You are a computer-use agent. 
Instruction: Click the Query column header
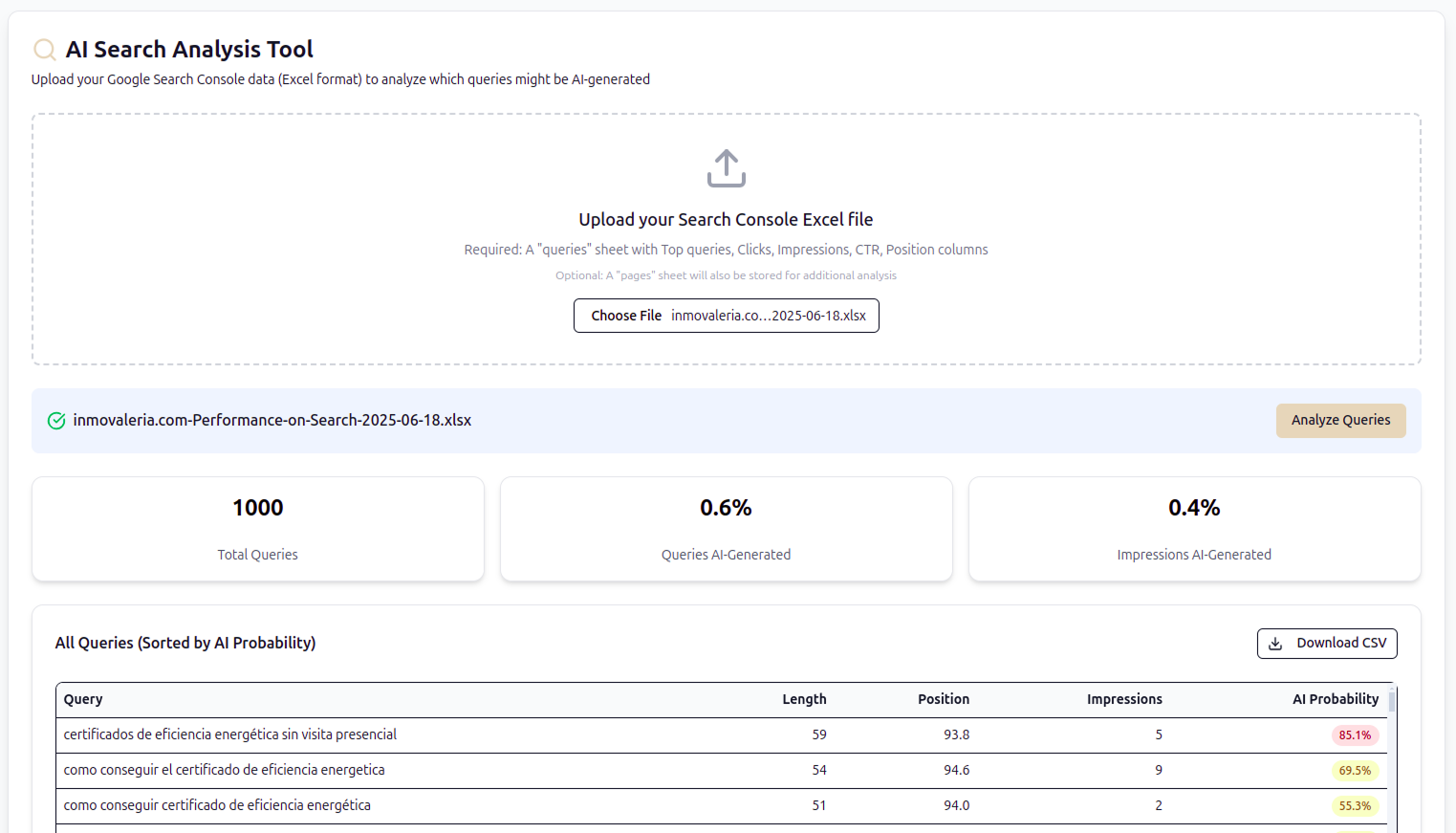(x=83, y=699)
